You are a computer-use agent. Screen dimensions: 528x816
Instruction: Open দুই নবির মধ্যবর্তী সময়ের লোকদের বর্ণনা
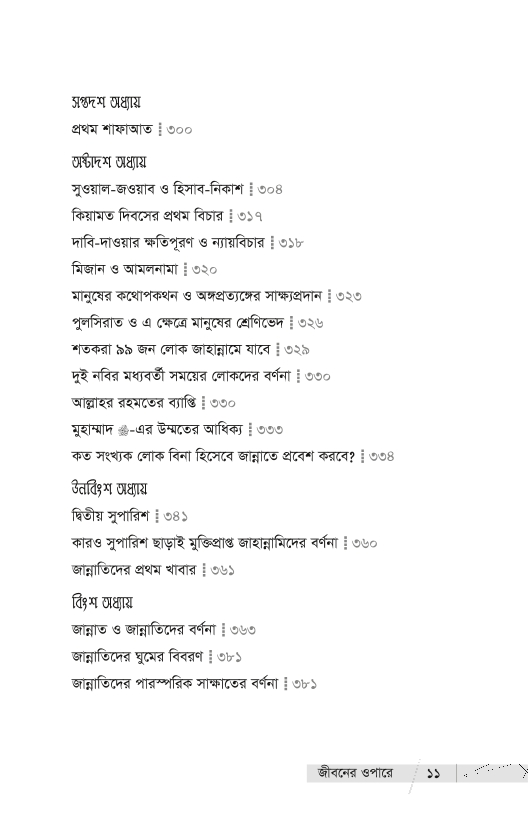click(201, 376)
